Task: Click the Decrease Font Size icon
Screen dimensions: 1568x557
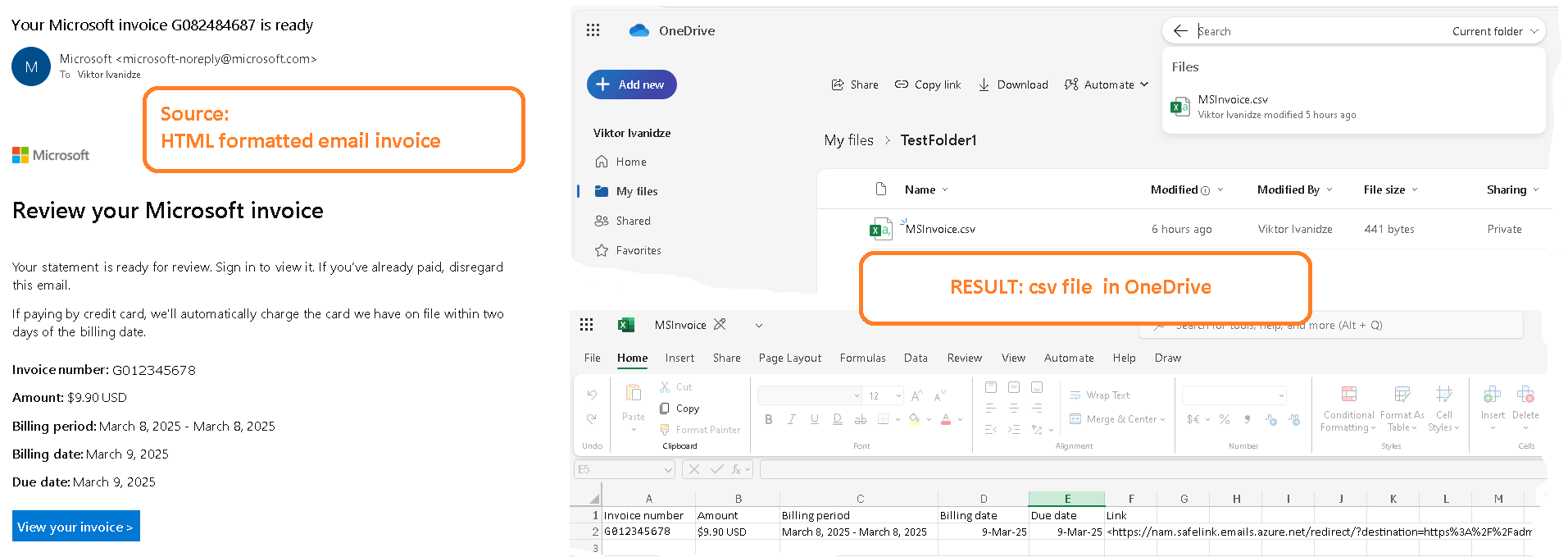Action: point(939,395)
